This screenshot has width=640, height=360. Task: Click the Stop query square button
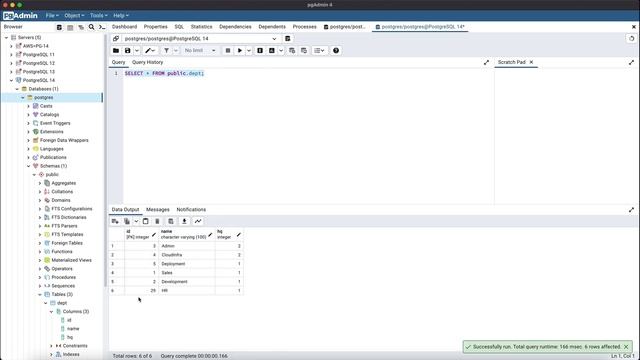(x=228, y=51)
